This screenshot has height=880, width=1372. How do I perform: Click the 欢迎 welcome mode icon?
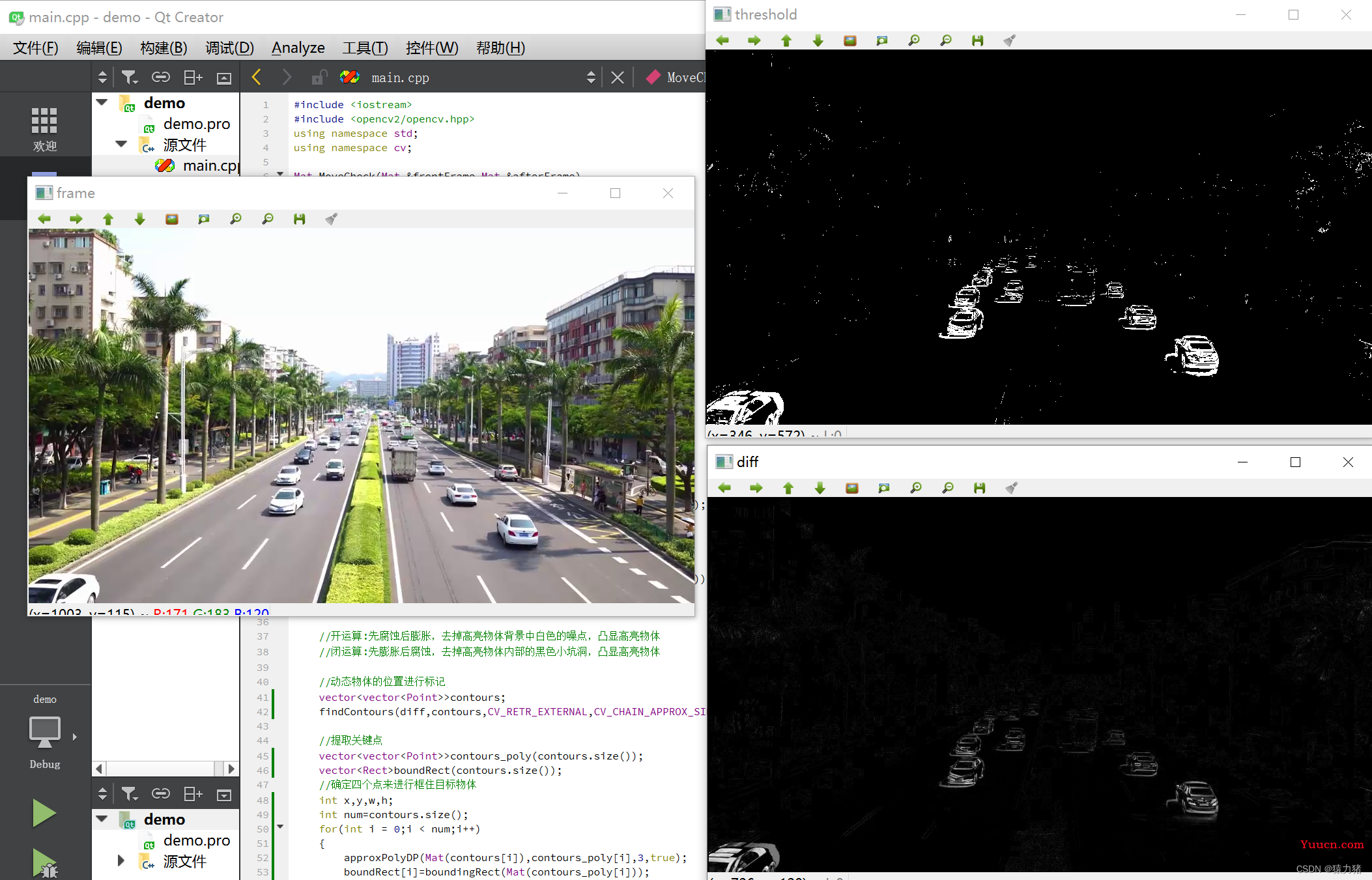pos(44,129)
